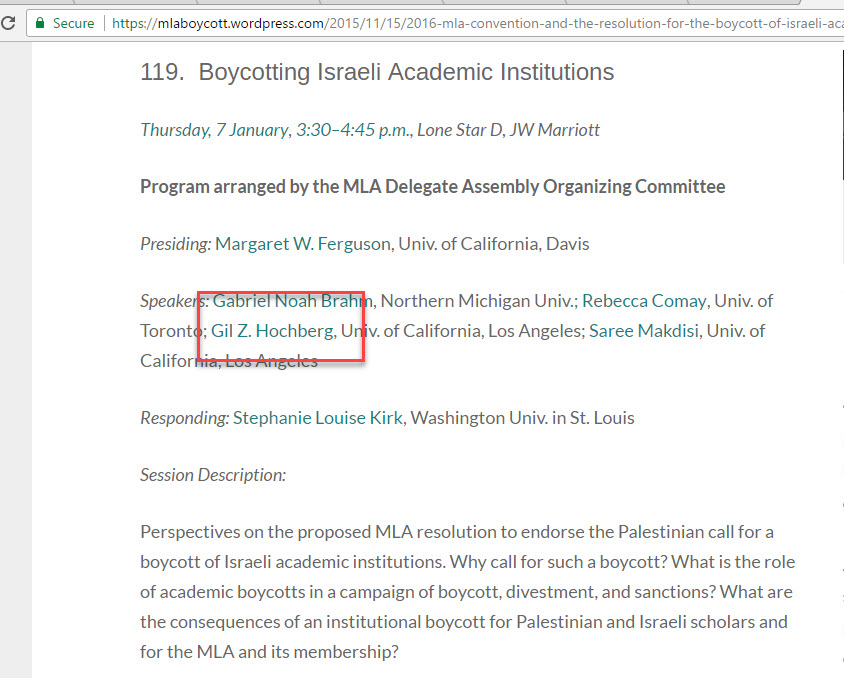Click the green padlock security icon
Image resolution: width=844 pixels, height=678 pixels.
click(39, 22)
